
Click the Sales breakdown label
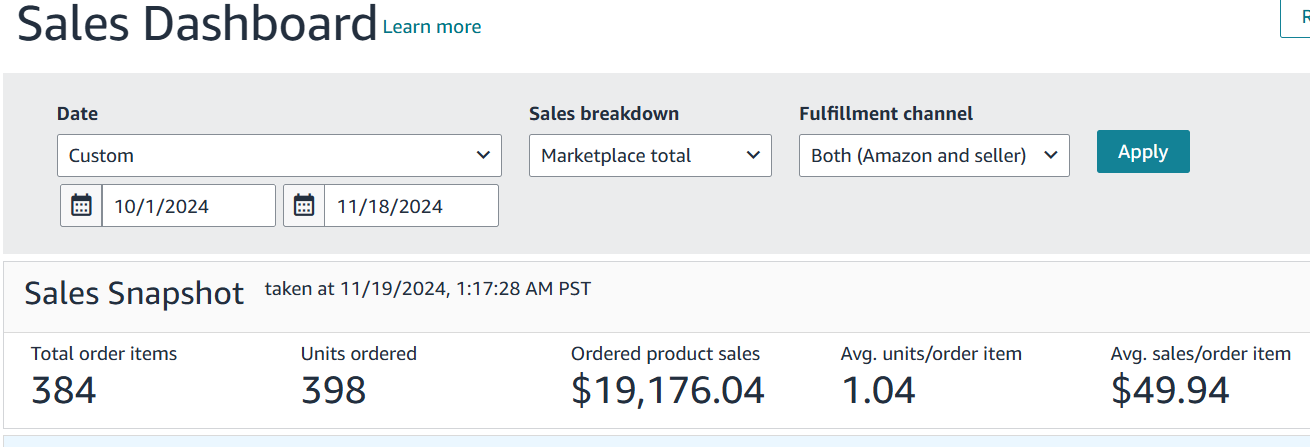[x=604, y=114]
